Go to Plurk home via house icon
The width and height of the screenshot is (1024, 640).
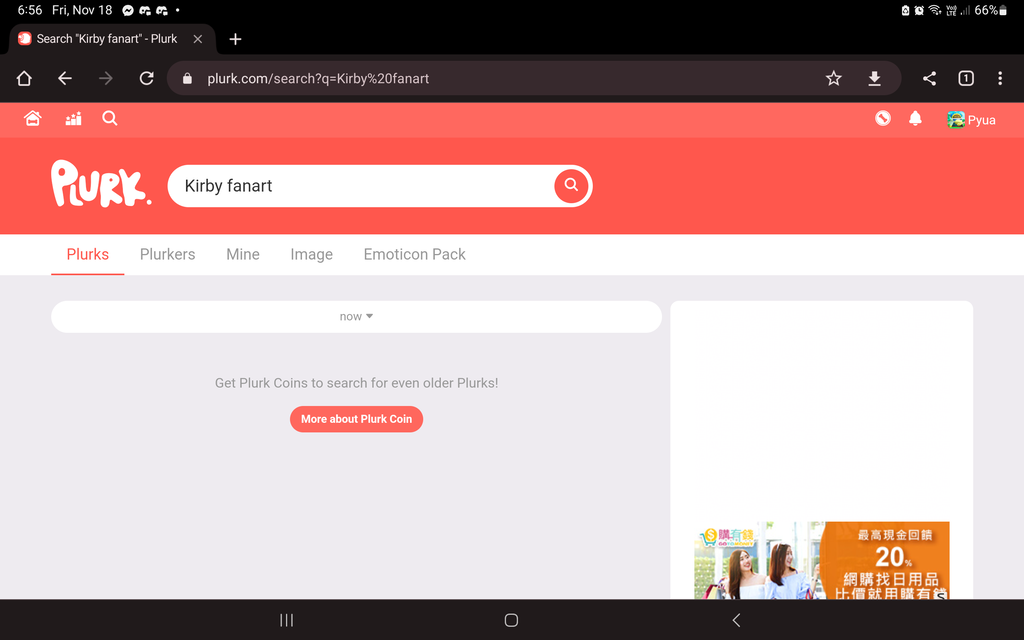pyautogui.click(x=33, y=118)
